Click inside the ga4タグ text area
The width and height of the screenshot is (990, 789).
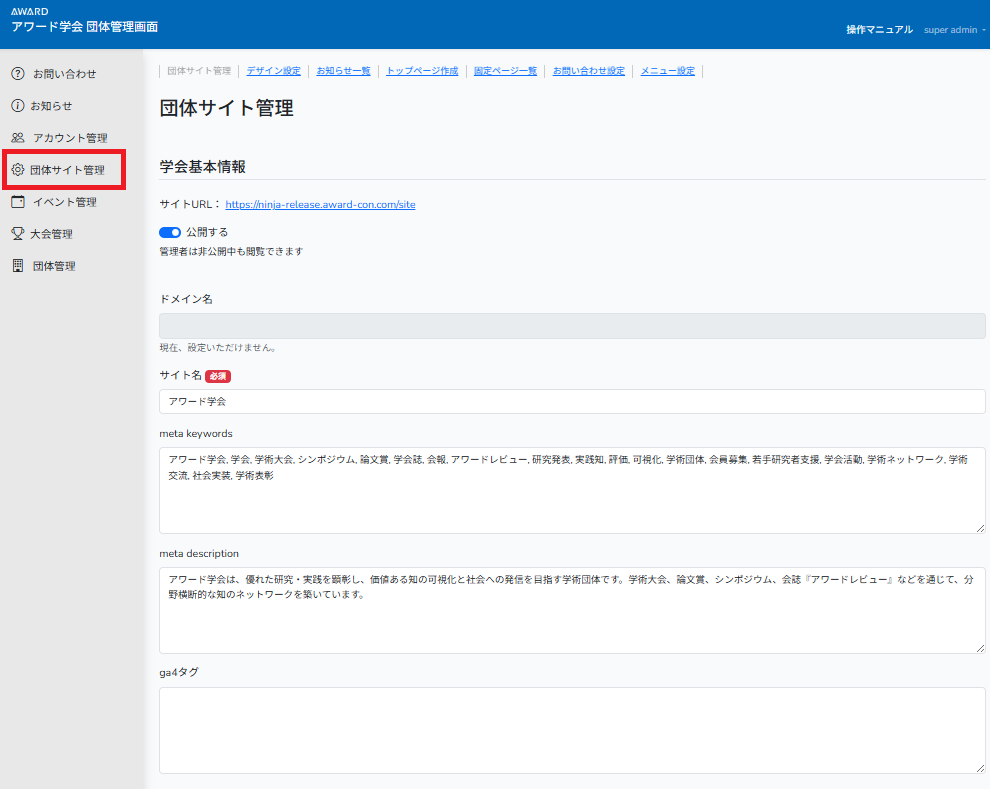[x=572, y=730]
